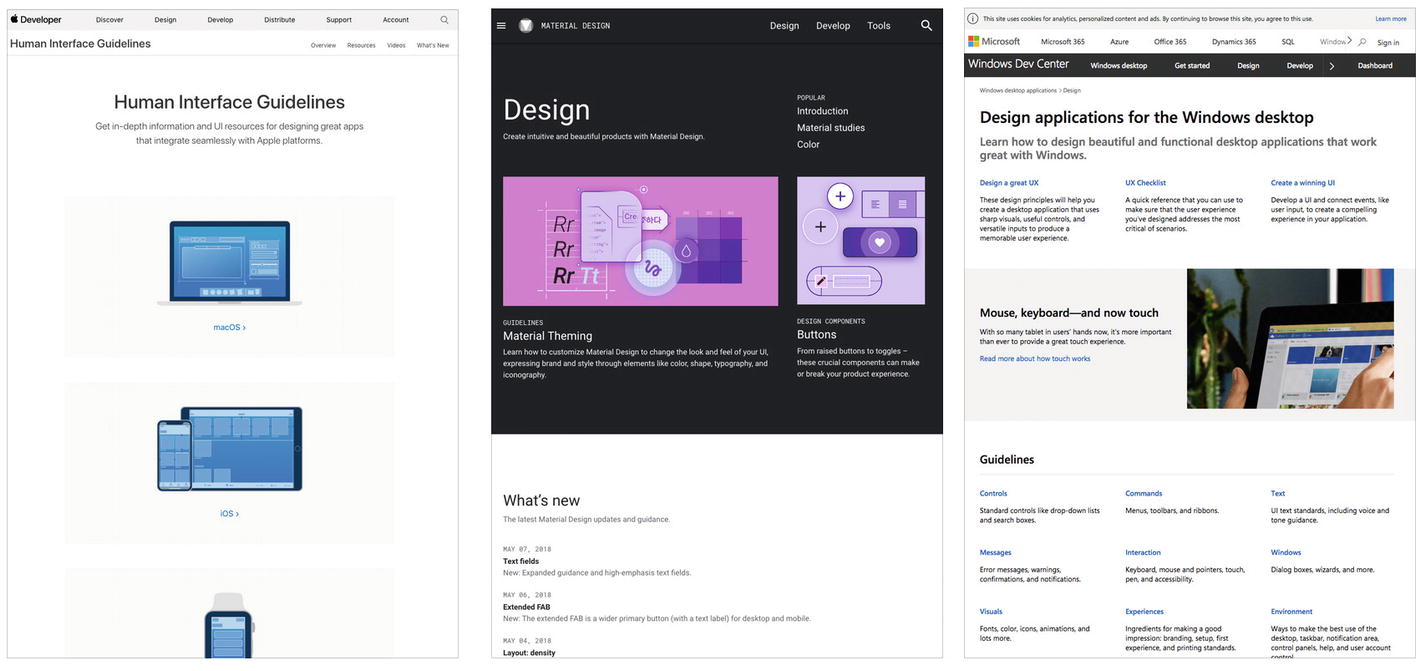Screen dimensions: 1426x671
Task: Open Account in Apple Developer nav
Action: [396, 20]
